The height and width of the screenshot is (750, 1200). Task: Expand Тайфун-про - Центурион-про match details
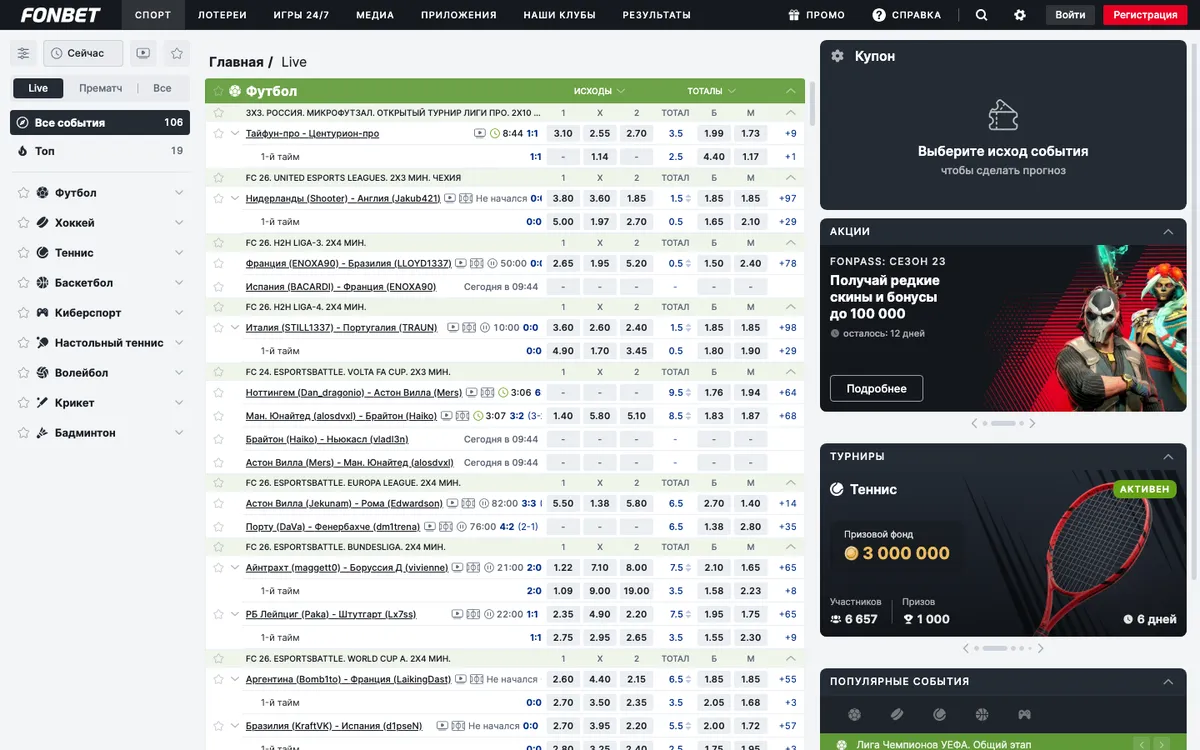[x=235, y=133]
